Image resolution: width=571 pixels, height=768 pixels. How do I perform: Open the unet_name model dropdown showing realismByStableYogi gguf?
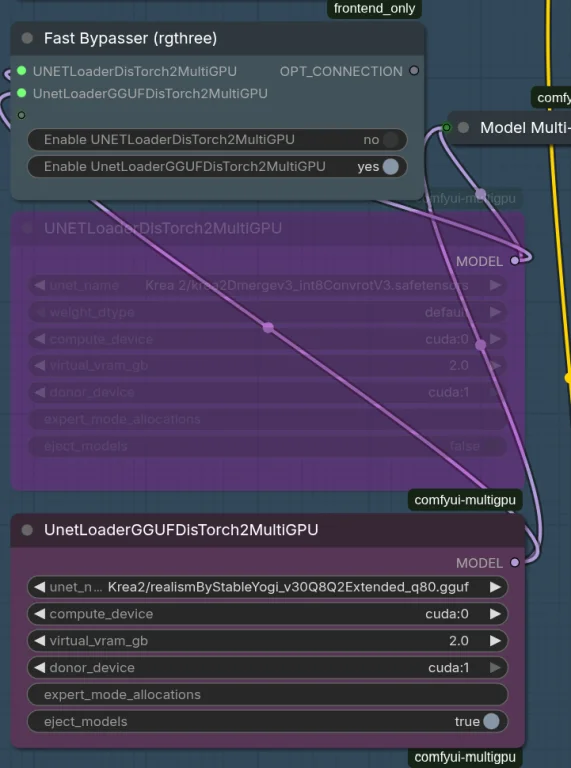267,587
